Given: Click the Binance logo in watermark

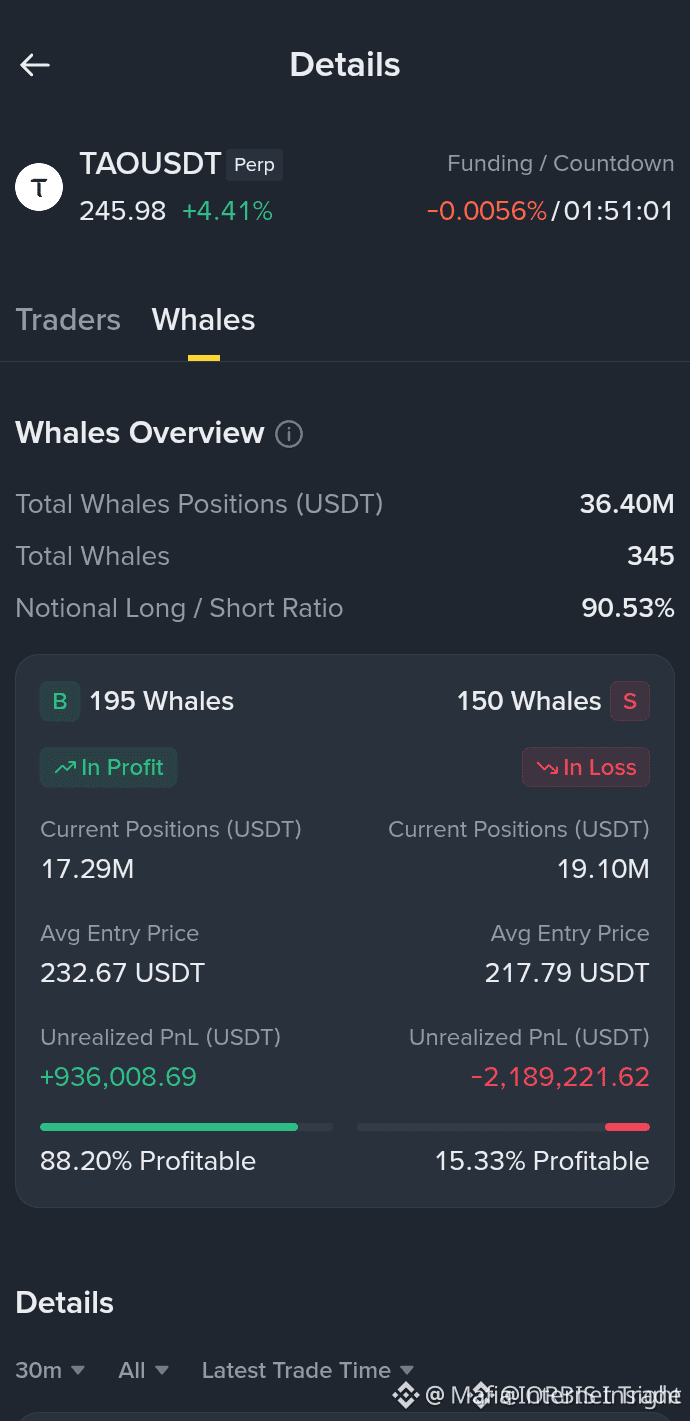Looking at the screenshot, I should [x=405, y=1395].
